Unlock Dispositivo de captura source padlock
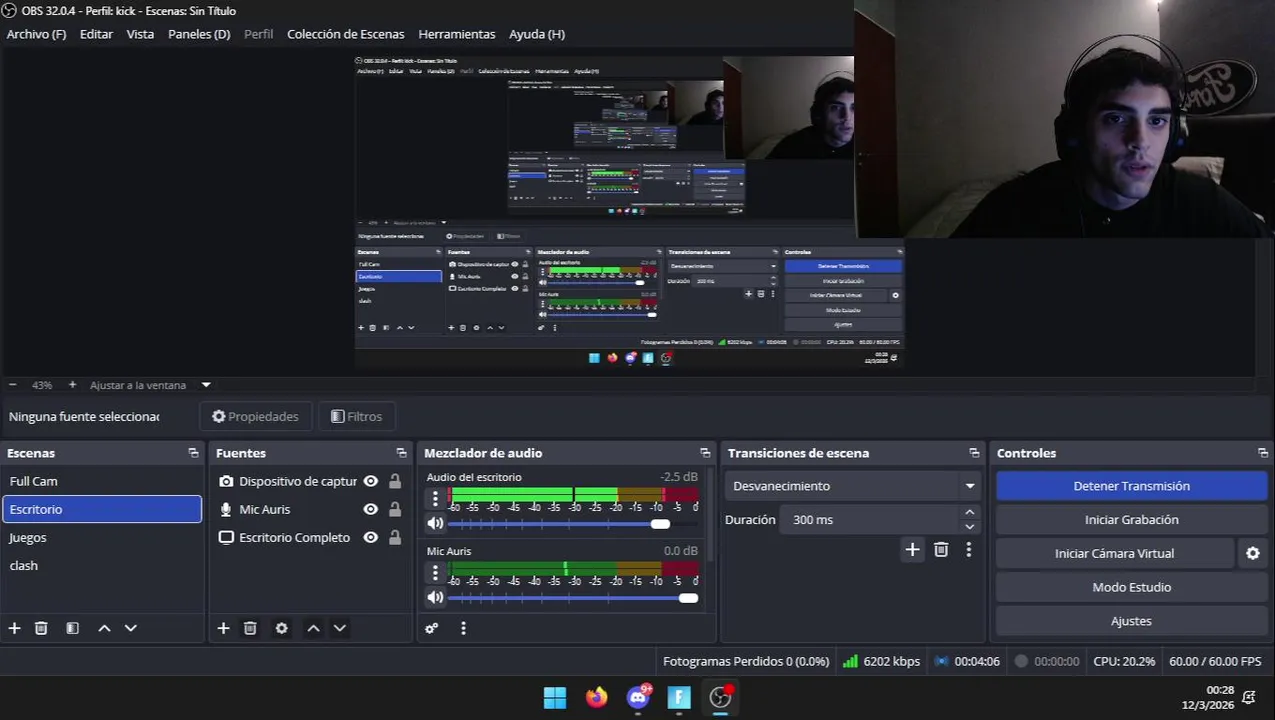The width and height of the screenshot is (1275, 720). pos(395,481)
